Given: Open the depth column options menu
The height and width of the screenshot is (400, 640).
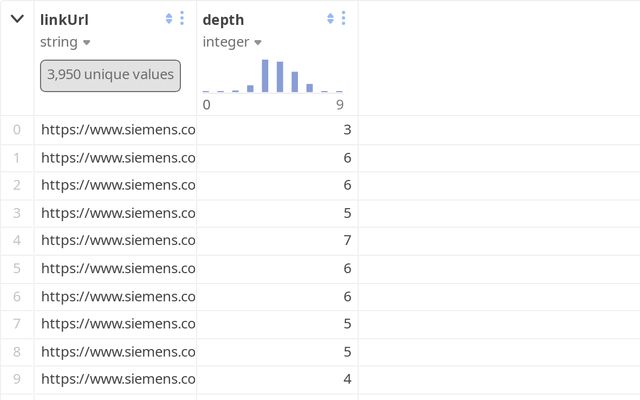Looking at the screenshot, I should click(344, 19).
